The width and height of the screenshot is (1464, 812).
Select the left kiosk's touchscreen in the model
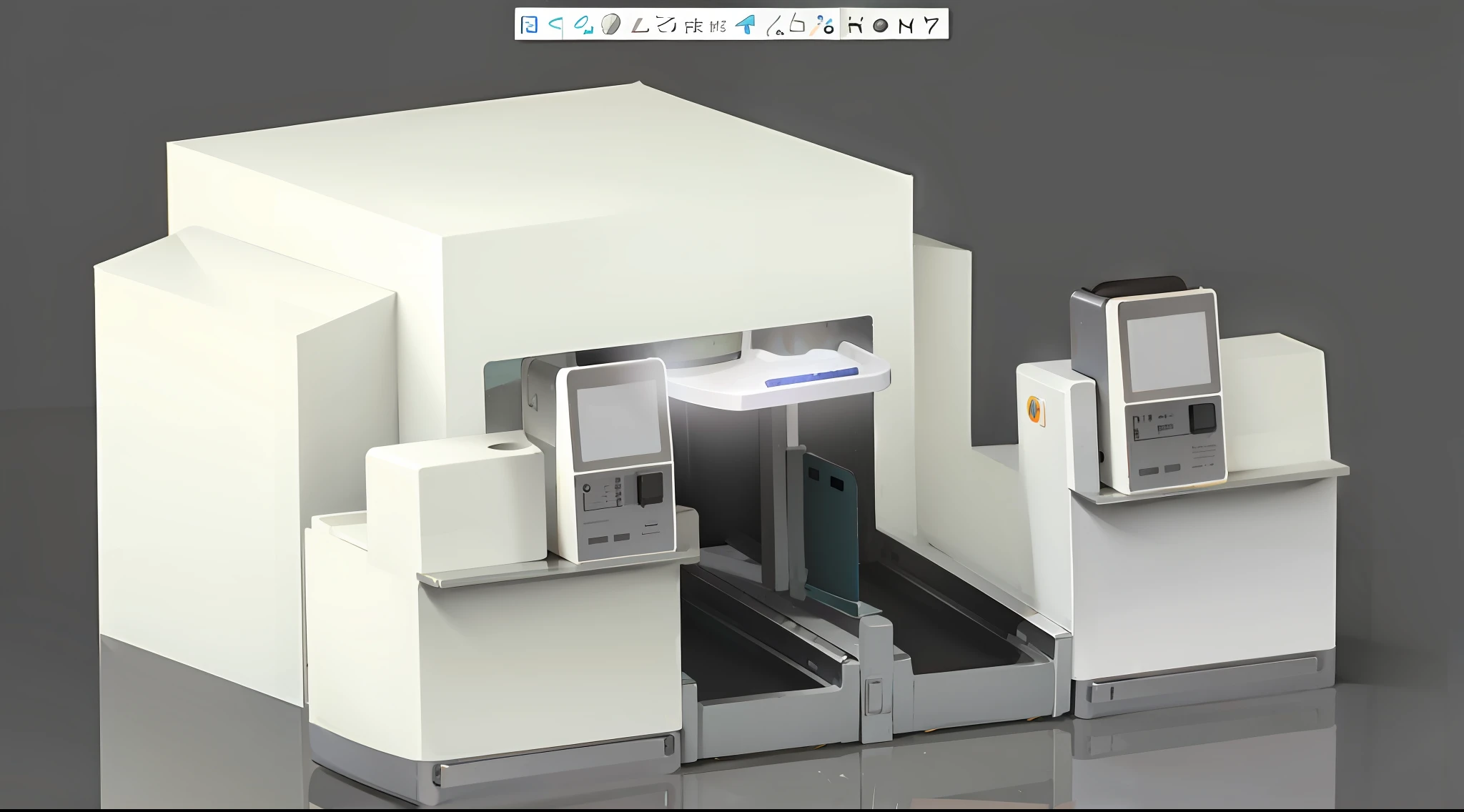coord(619,420)
